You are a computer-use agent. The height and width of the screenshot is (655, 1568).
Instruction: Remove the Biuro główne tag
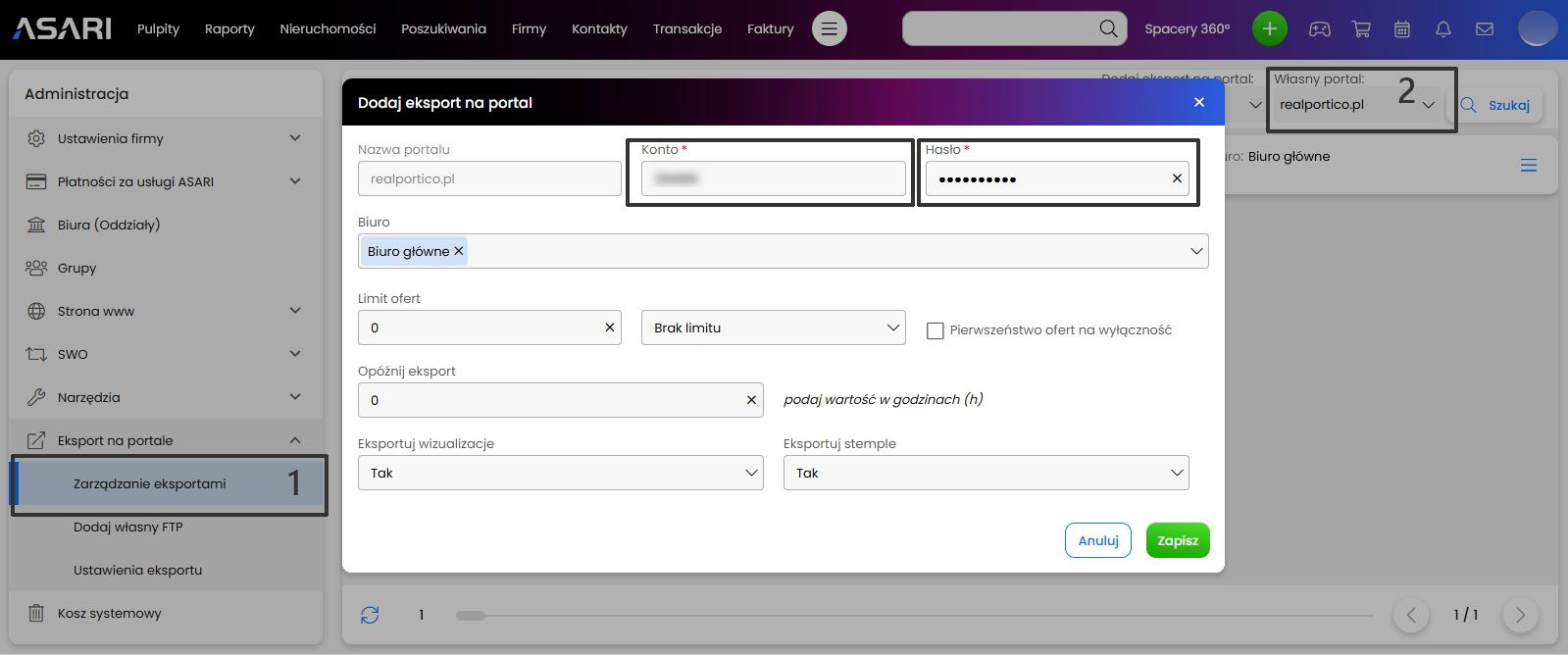[x=458, y=251]
